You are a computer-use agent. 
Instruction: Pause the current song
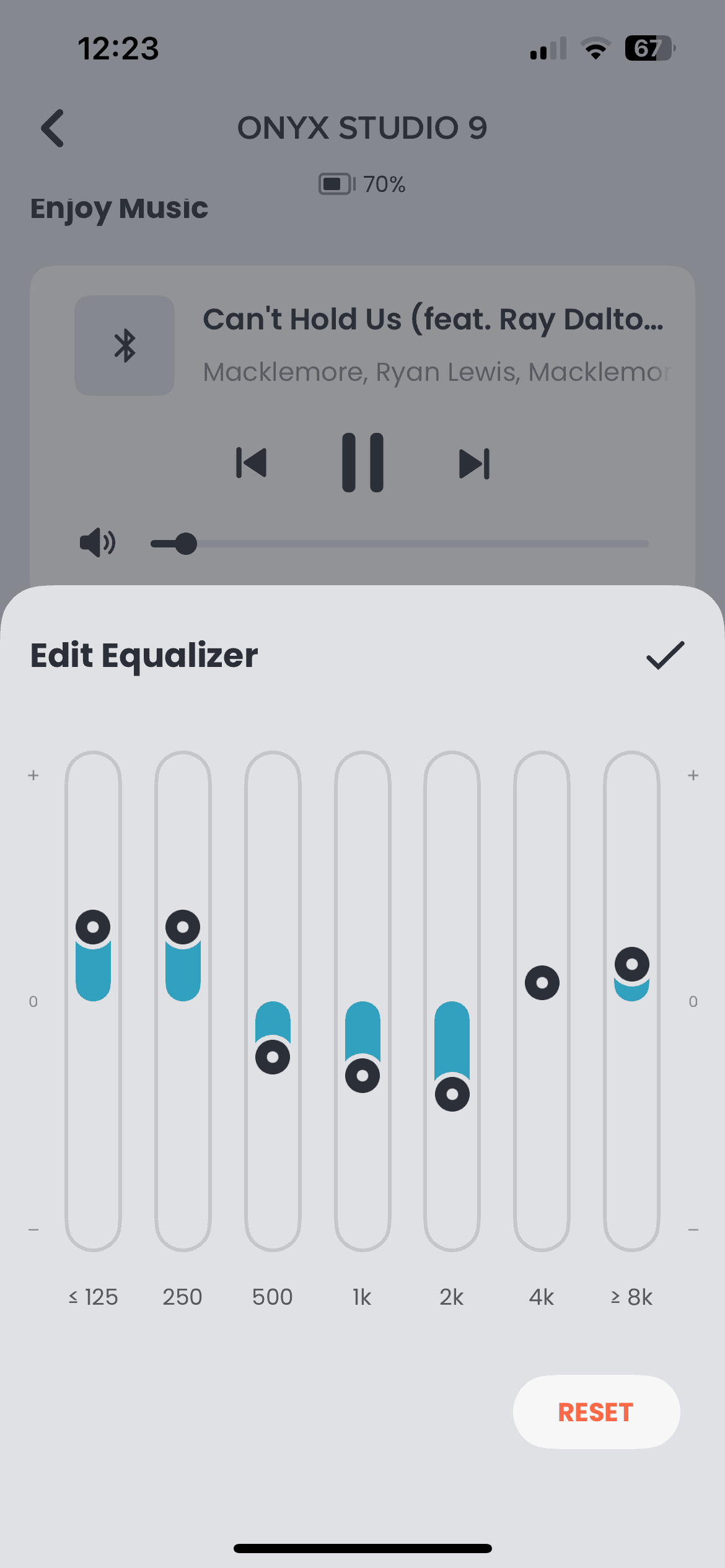362,463
